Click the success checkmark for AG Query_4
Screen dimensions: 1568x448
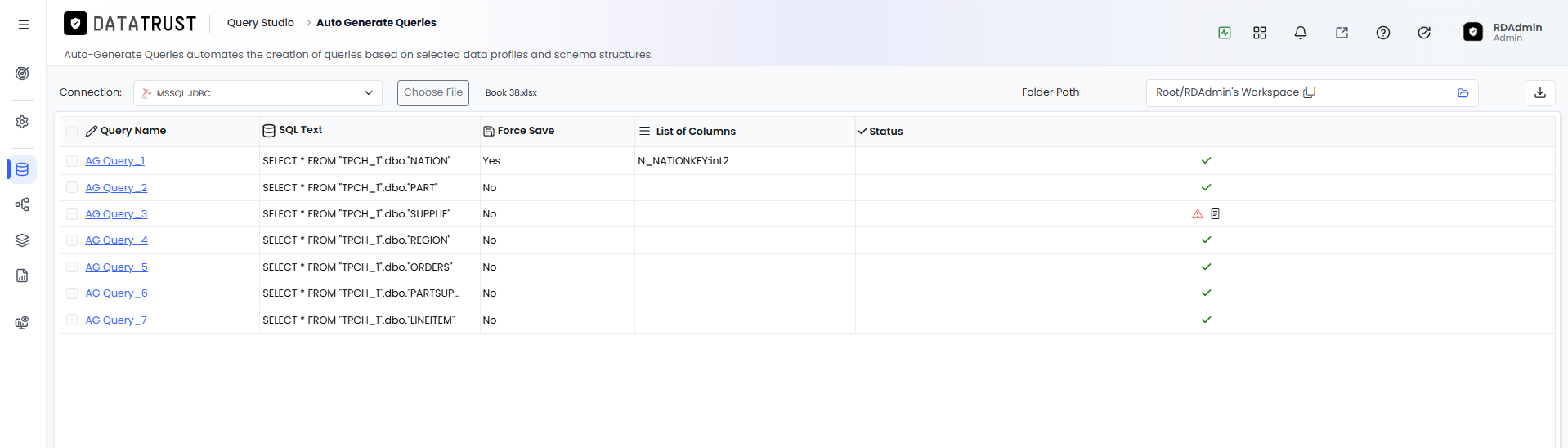(1207, 240)
